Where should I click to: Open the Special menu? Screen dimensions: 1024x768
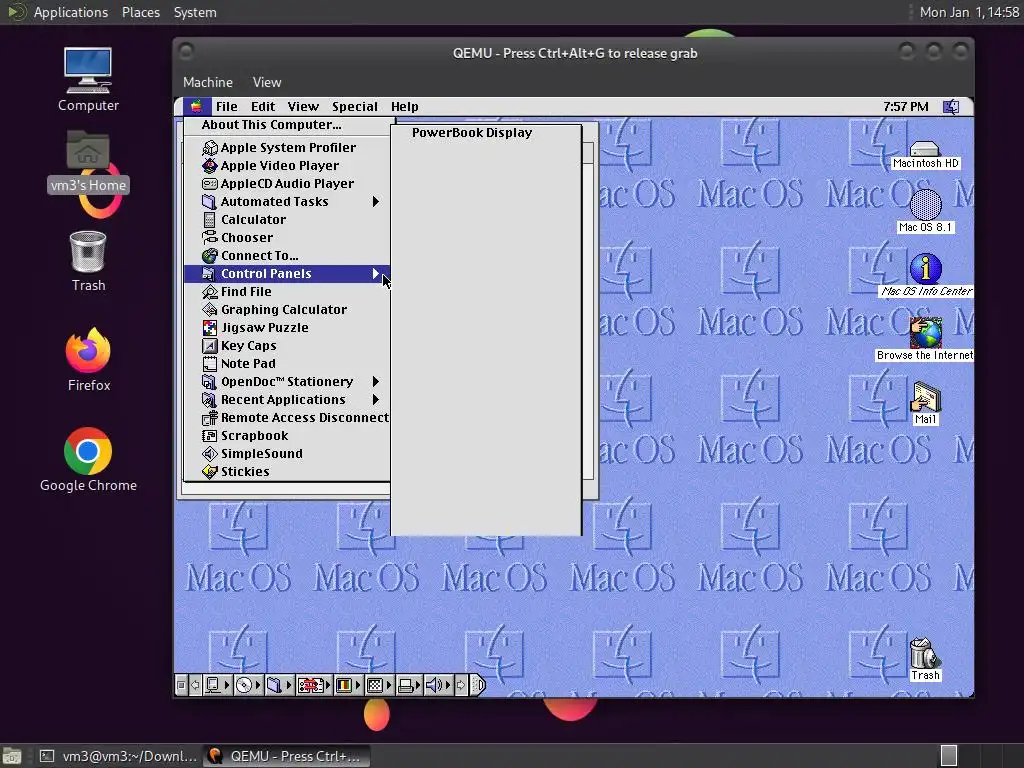tap(355, 106)
